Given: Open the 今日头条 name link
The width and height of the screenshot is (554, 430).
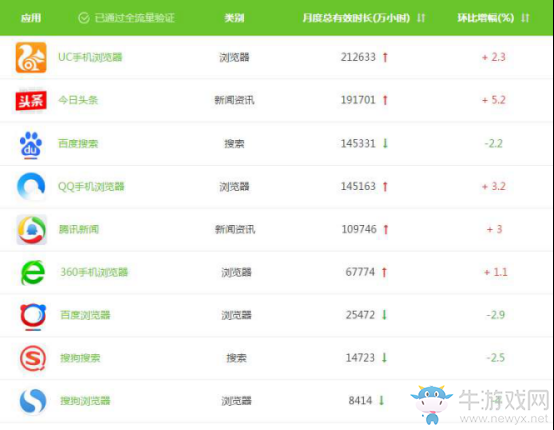Looking at the screenshot, I should [78, 100].
